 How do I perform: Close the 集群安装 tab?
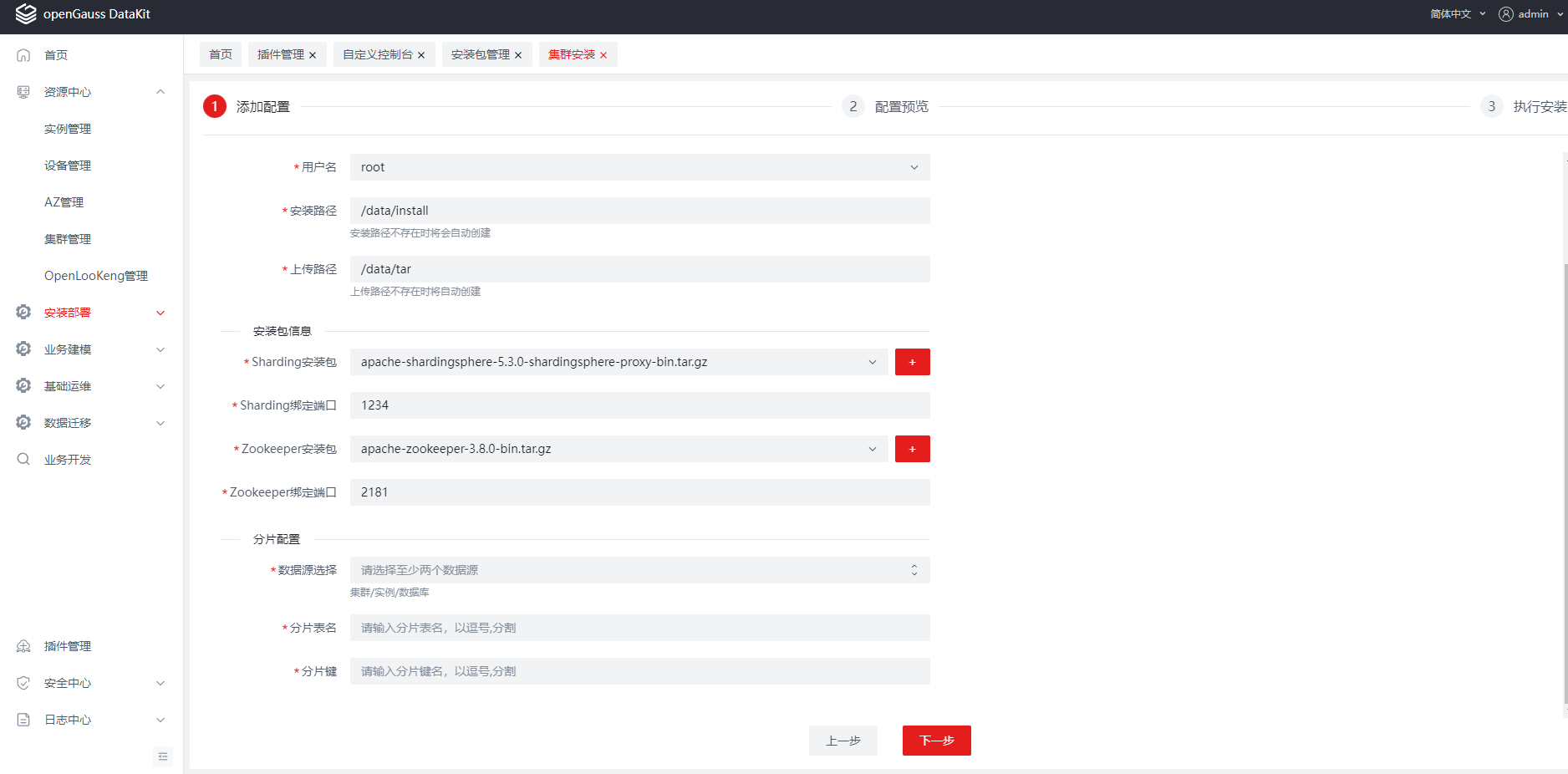(x=603, y=55)
